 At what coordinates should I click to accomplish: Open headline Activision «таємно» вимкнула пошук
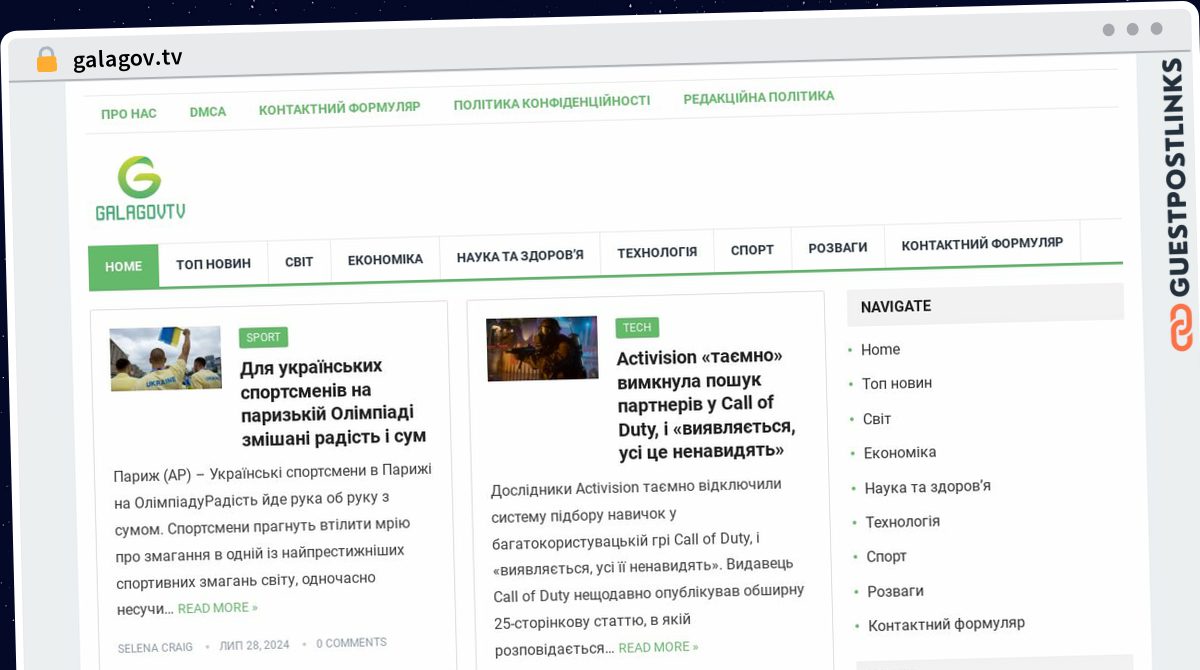707,404
